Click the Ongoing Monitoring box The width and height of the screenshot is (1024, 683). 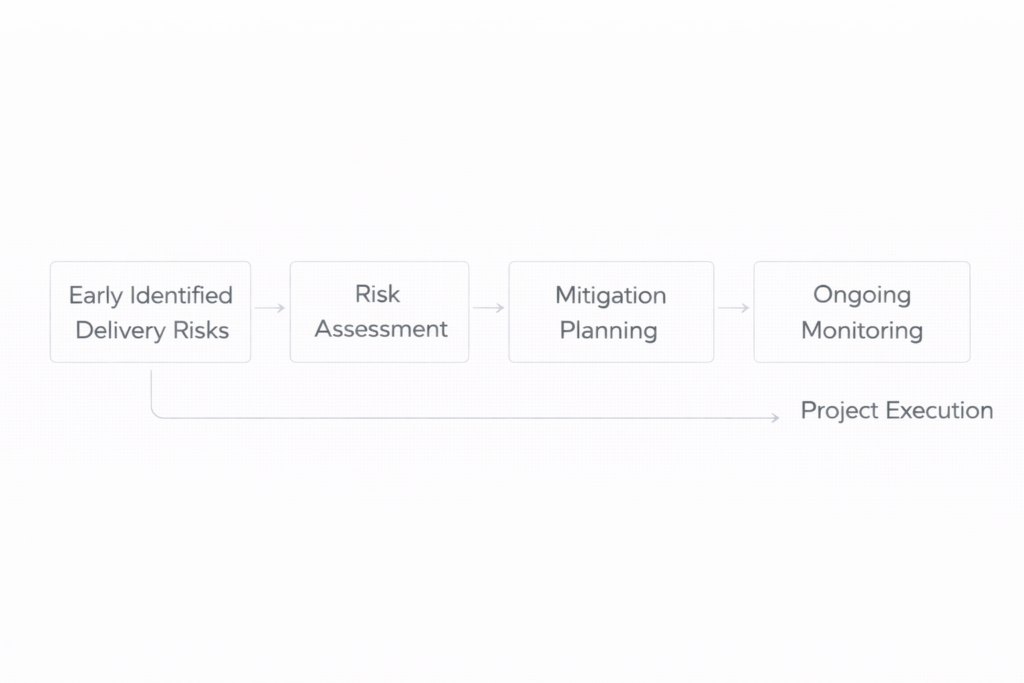[x=861, y=311]
